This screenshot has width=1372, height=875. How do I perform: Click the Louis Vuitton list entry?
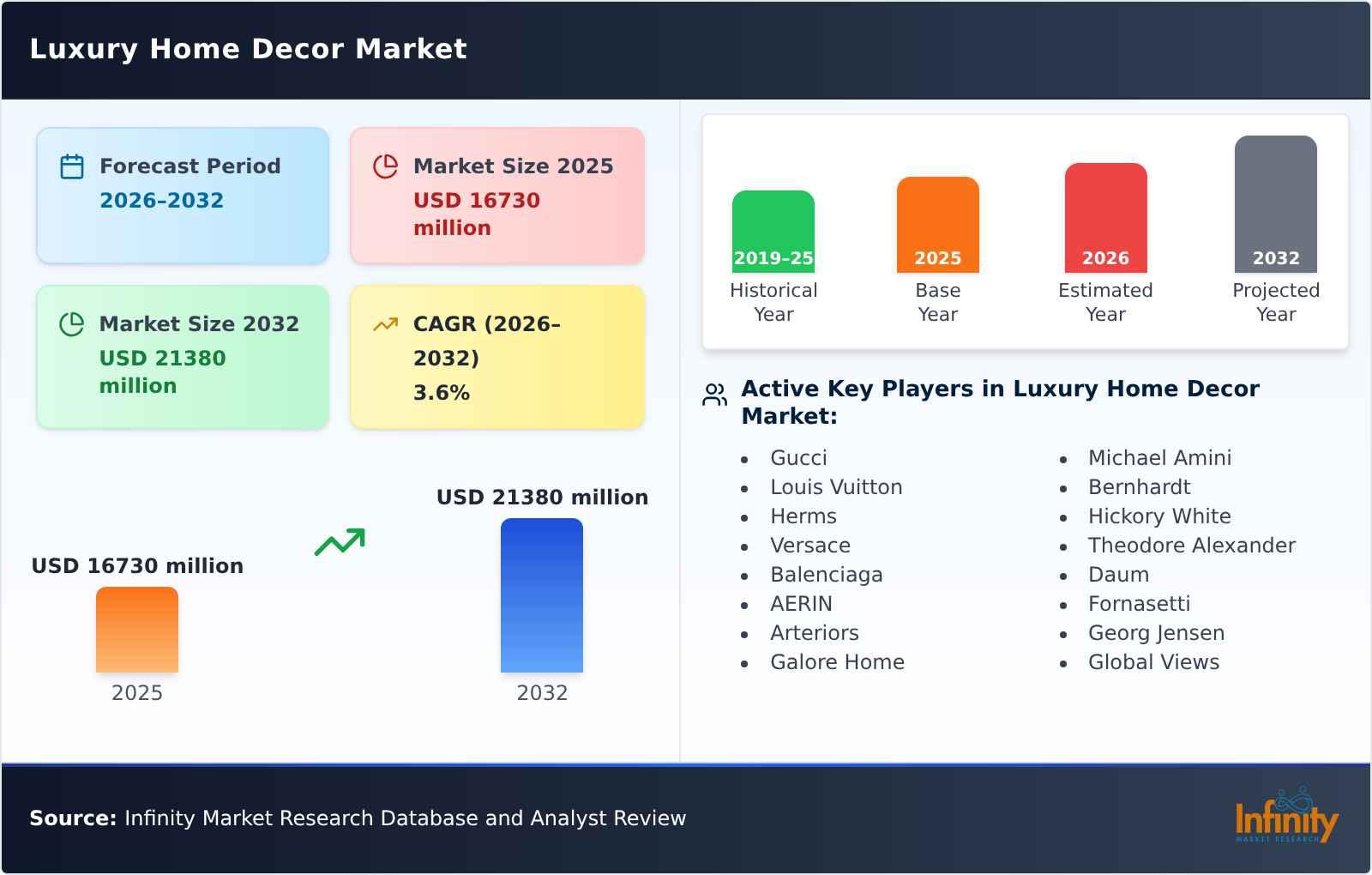click(836, 486)
